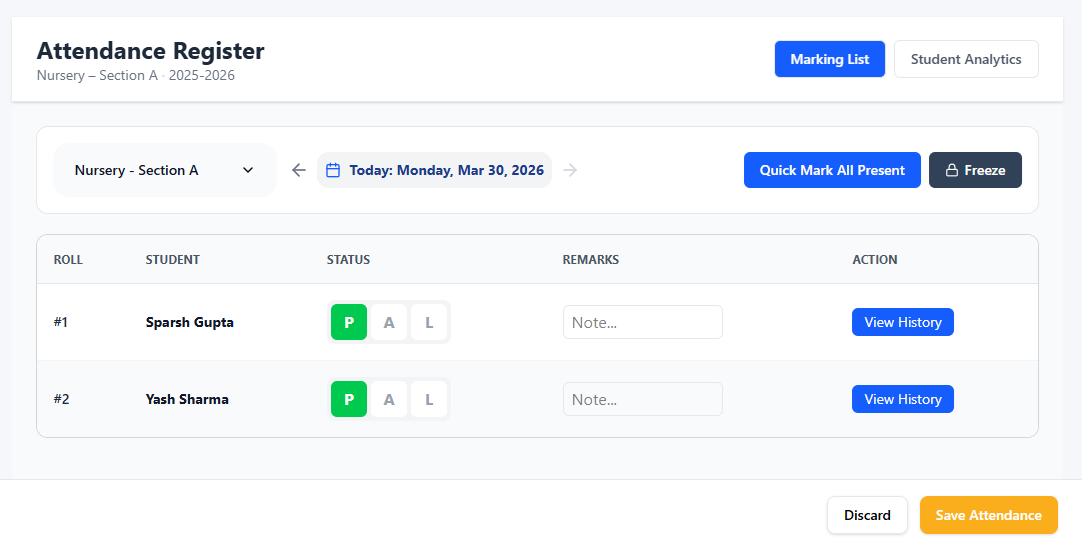
Task: Mark Sparsh Gupta as Absent
Action: click(389, 322)
